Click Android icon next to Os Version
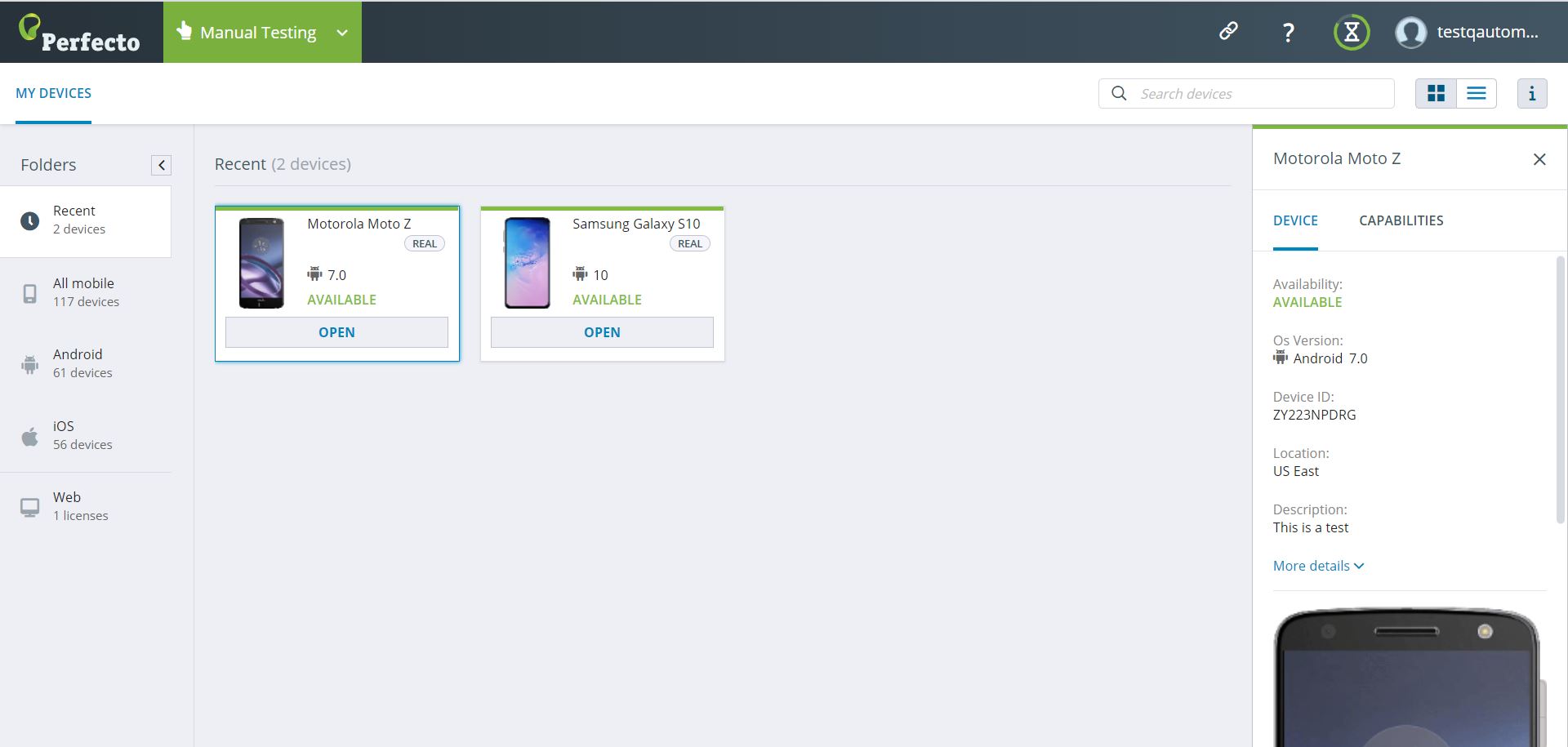Viewport: 1568px width, 747px height. click(x=1281, y=358)
